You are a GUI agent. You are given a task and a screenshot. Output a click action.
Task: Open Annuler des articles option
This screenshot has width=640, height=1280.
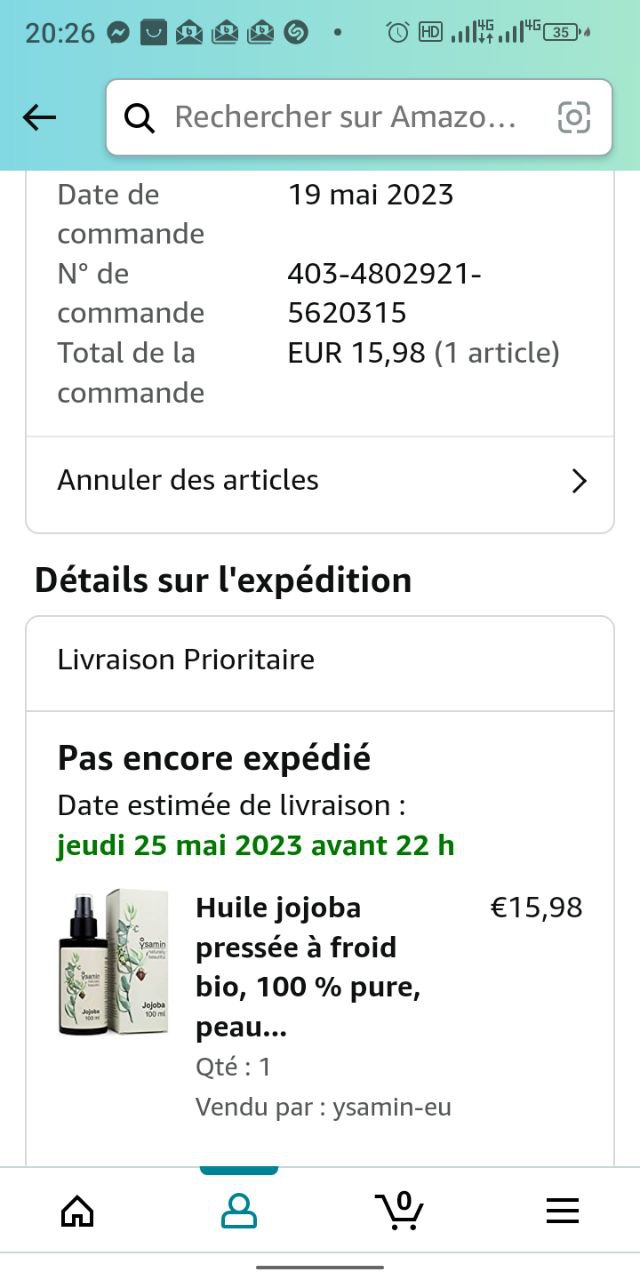tap(188, 480)
